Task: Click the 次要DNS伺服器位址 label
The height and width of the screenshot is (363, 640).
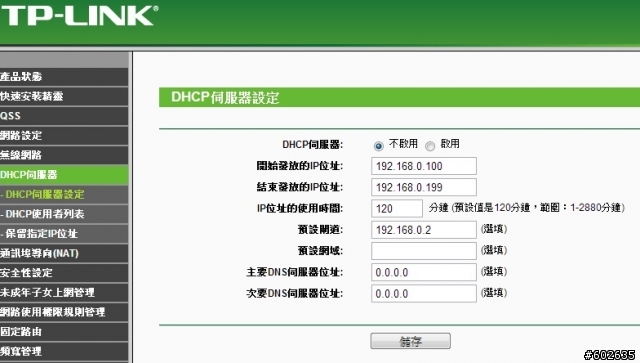Action: [x=295, y=294]
